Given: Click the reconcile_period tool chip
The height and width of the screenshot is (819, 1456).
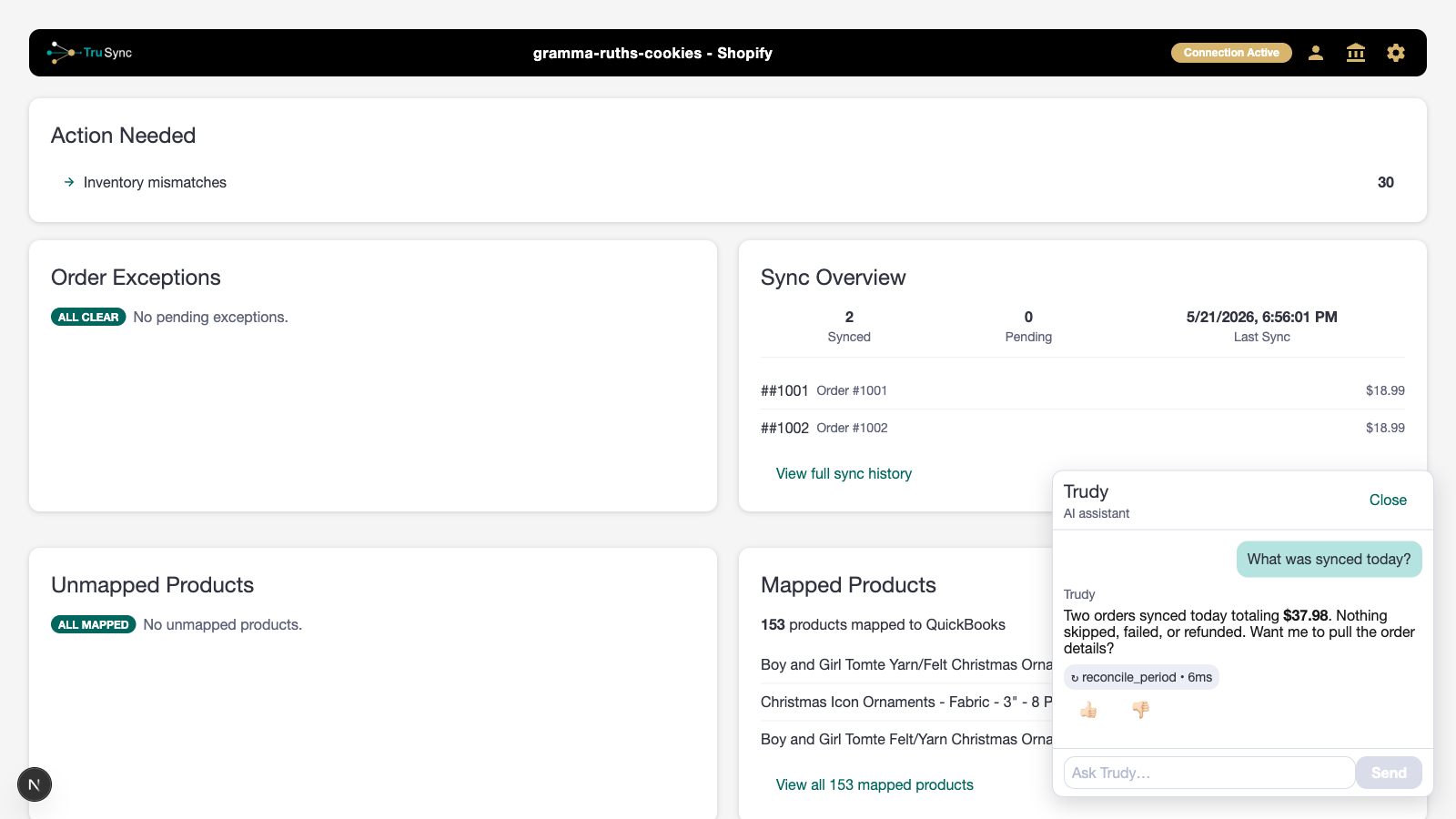Looking at the screenshot, I should 1141,677.
